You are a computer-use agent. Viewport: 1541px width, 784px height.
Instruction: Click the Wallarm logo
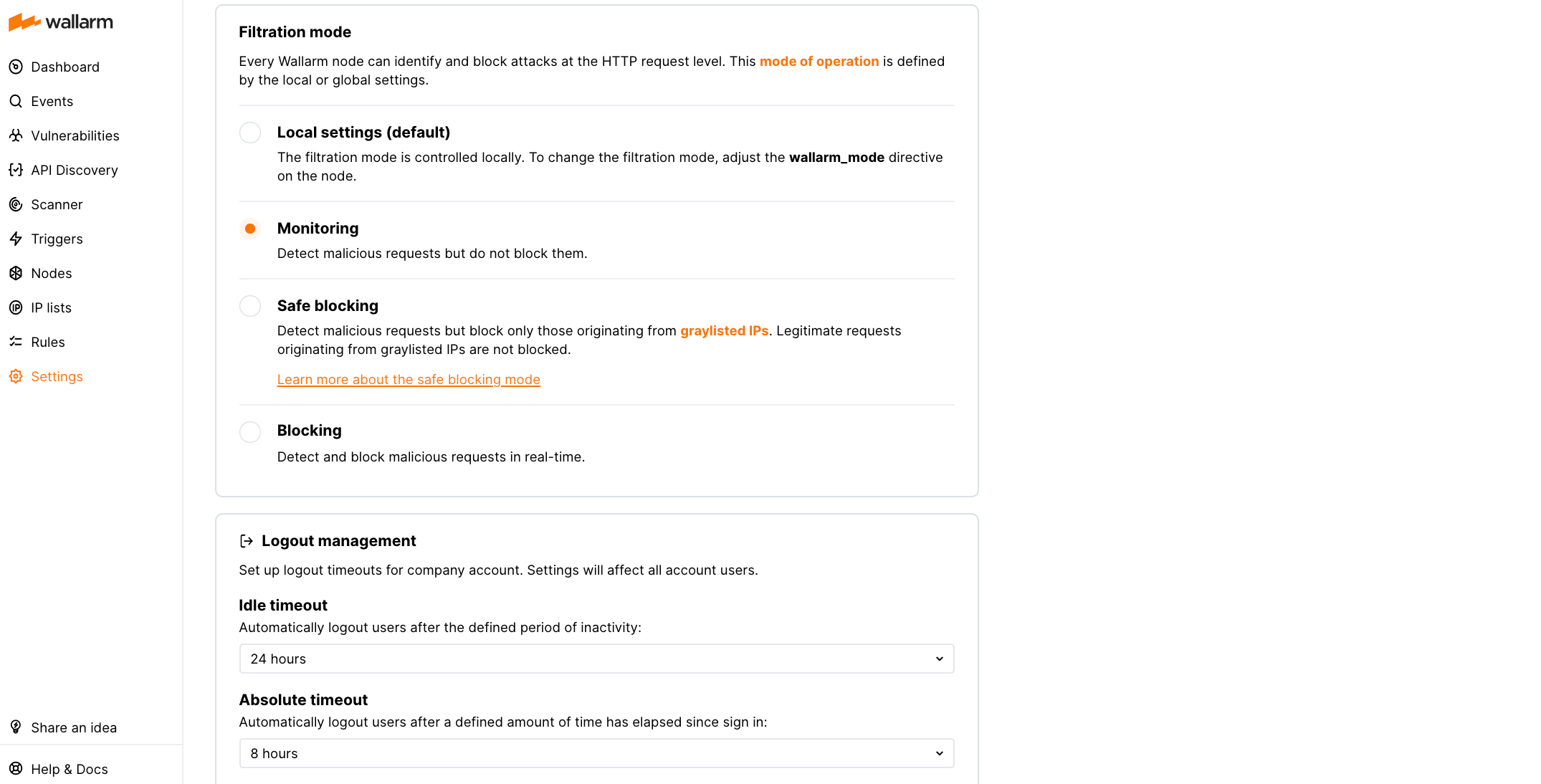coord(61,22)
